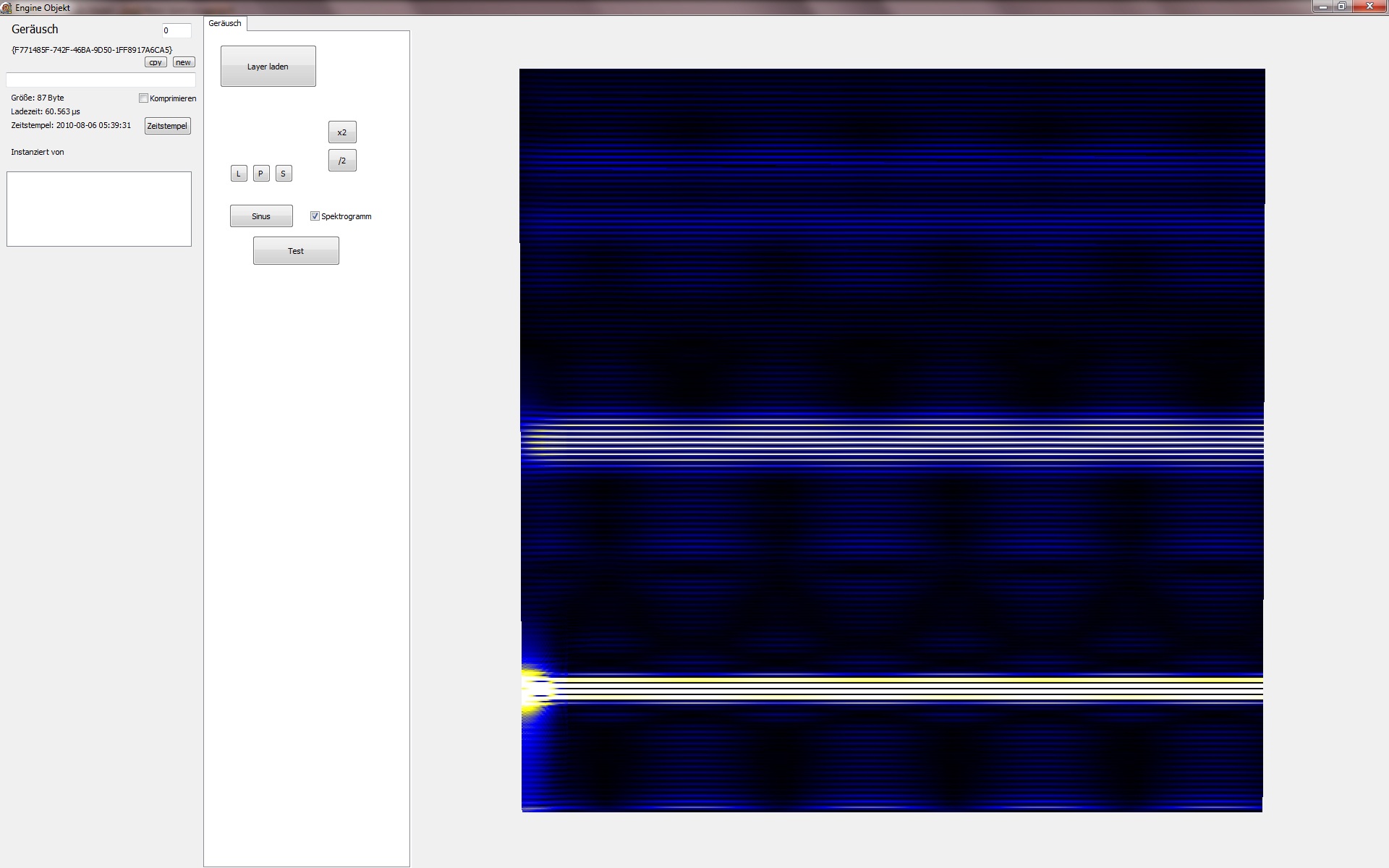
Task: Click the Layer laden button
Action: click(268, 67)
